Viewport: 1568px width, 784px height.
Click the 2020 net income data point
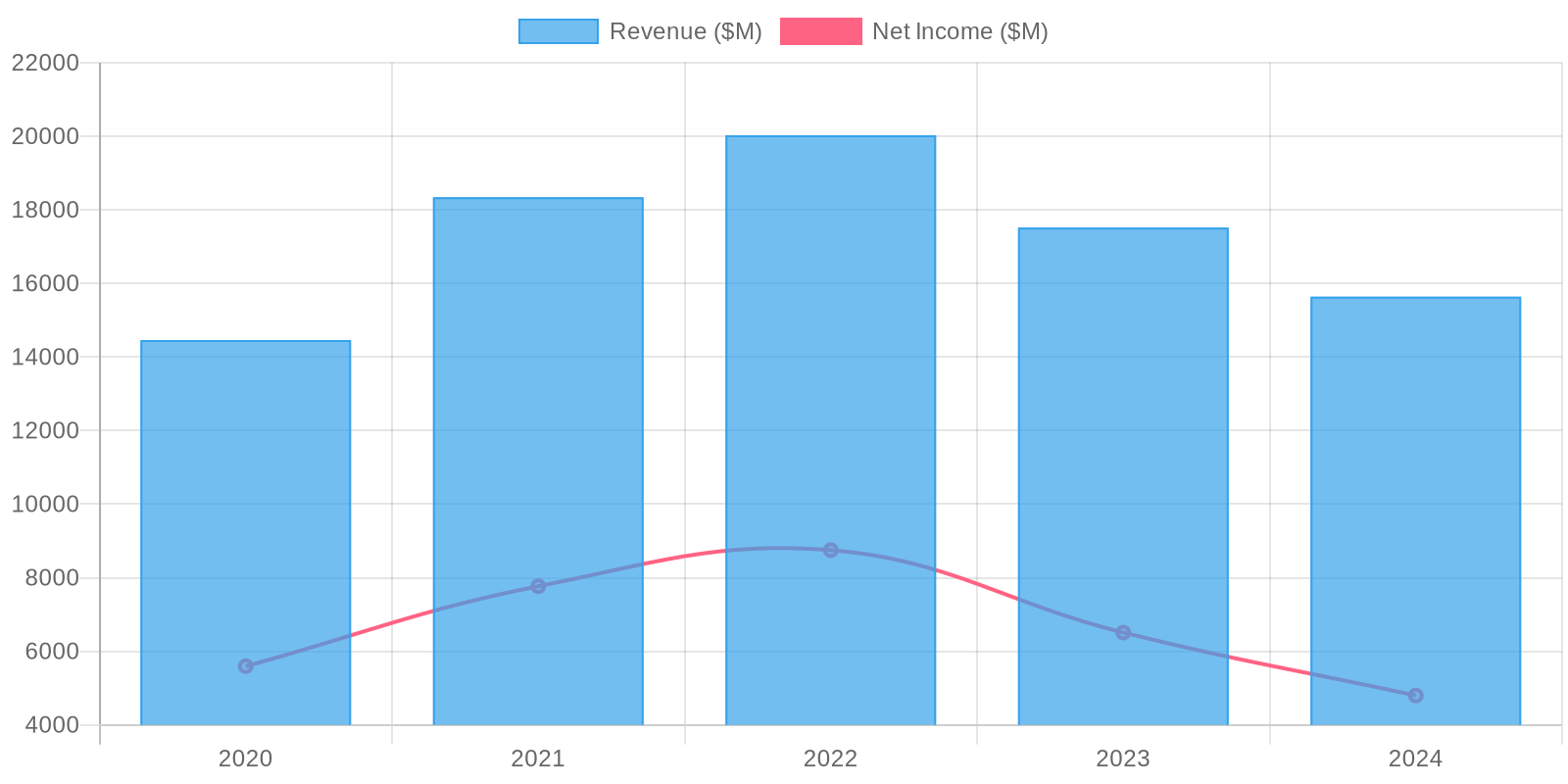pos(246,666)
